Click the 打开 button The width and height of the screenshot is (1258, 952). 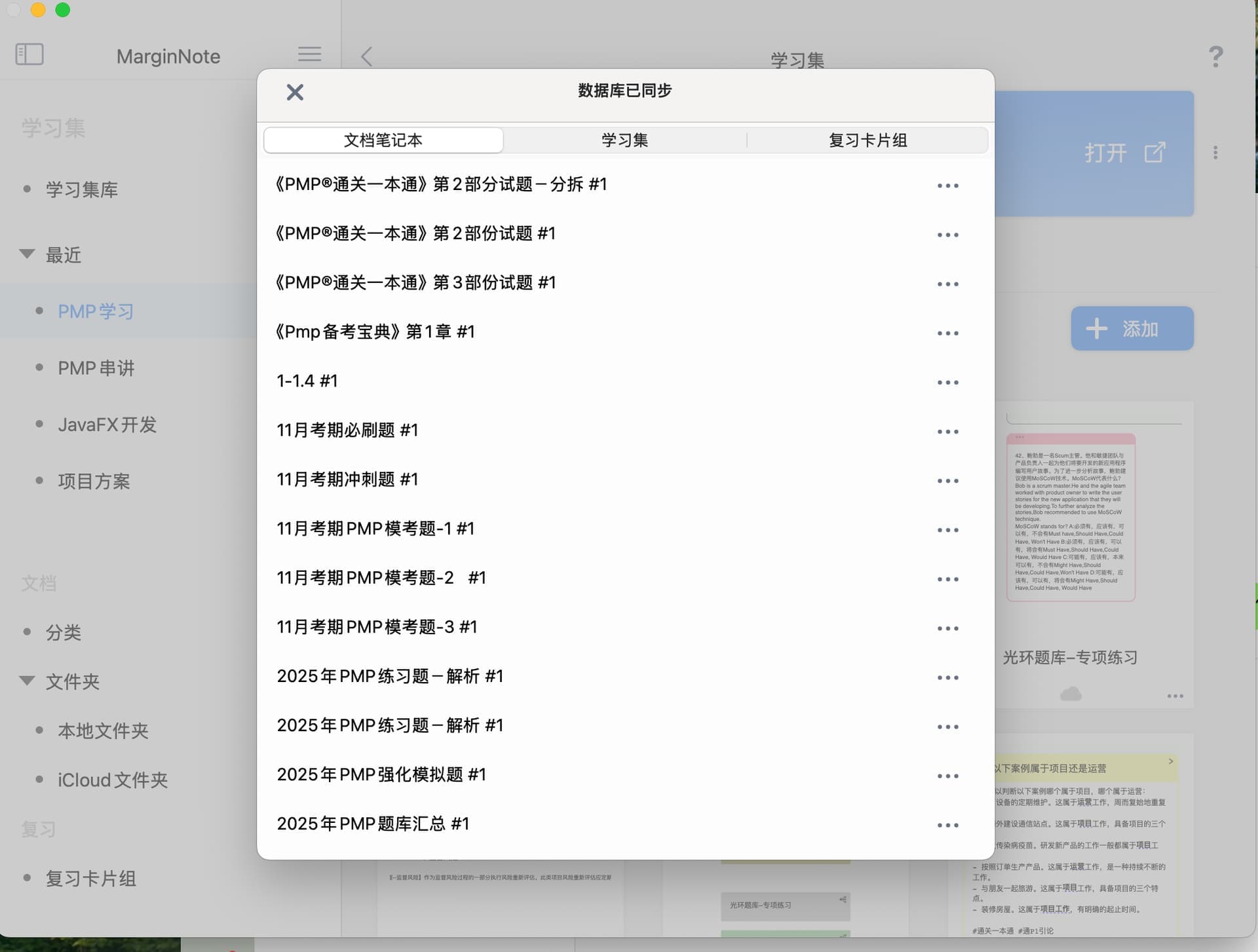[x=1125, y=153]
